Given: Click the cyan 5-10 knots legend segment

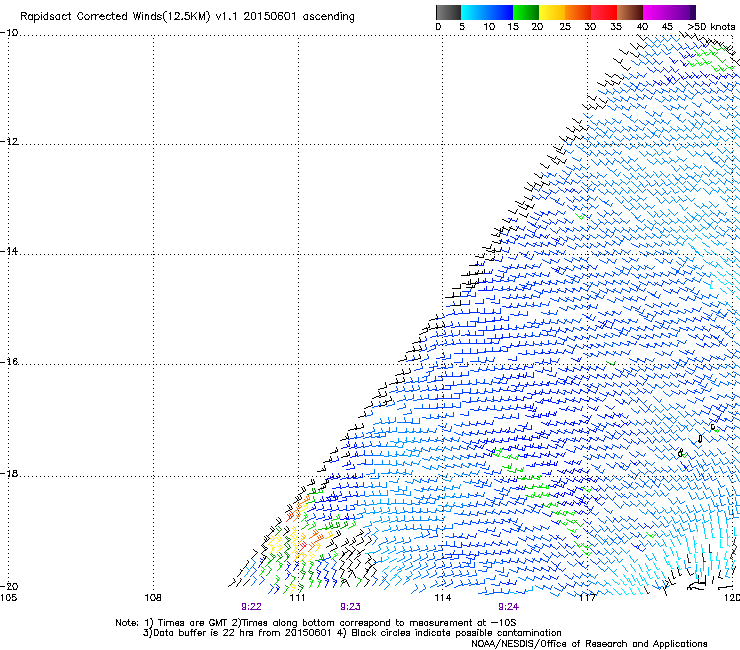Looking at the screenshot, I should 474,12.
